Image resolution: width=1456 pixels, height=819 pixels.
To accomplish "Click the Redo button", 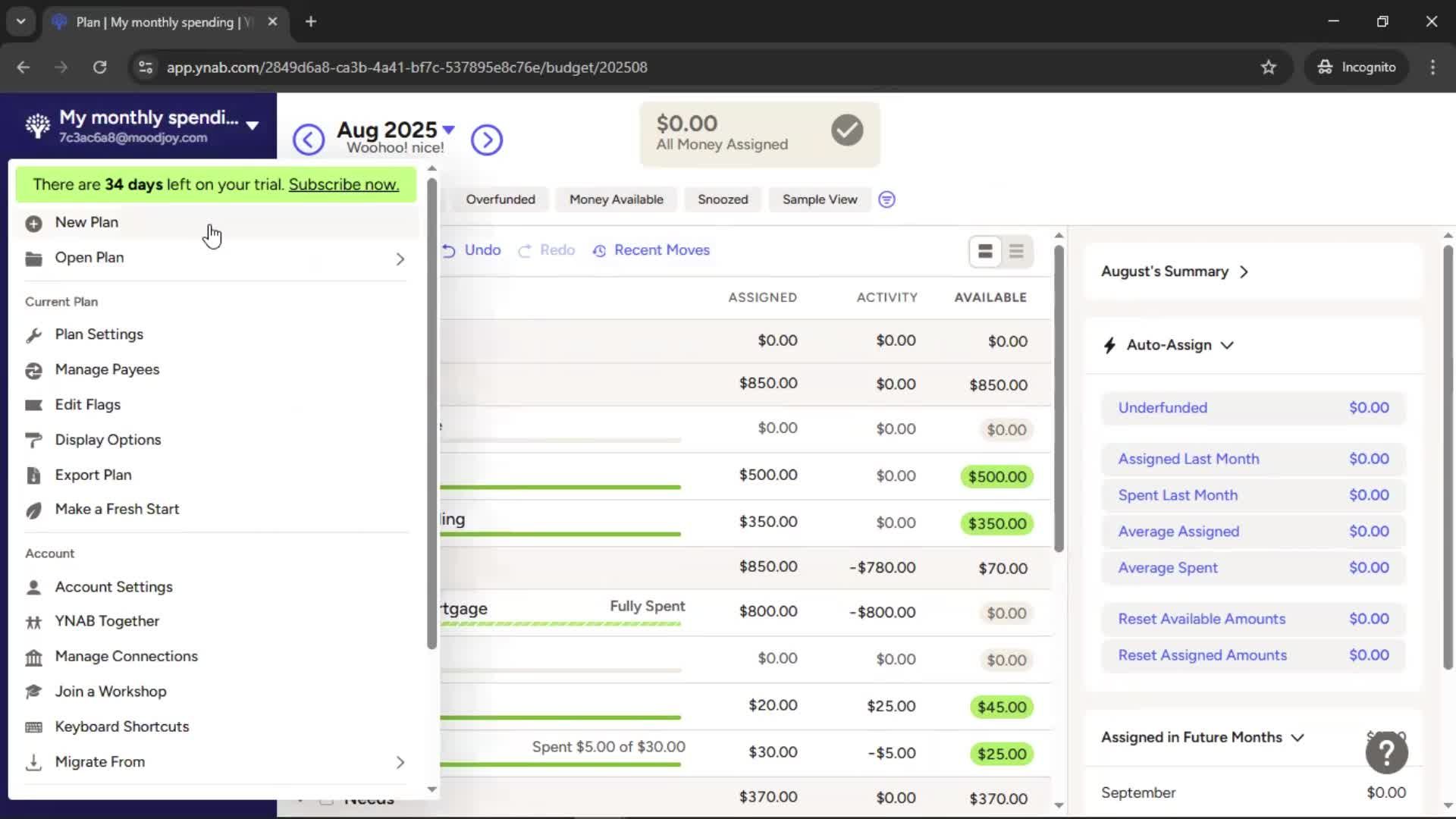I will (546, 250).
